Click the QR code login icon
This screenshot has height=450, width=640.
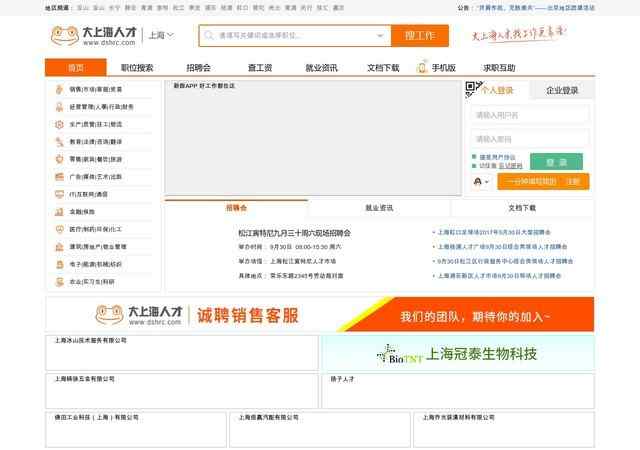[473, 89]
